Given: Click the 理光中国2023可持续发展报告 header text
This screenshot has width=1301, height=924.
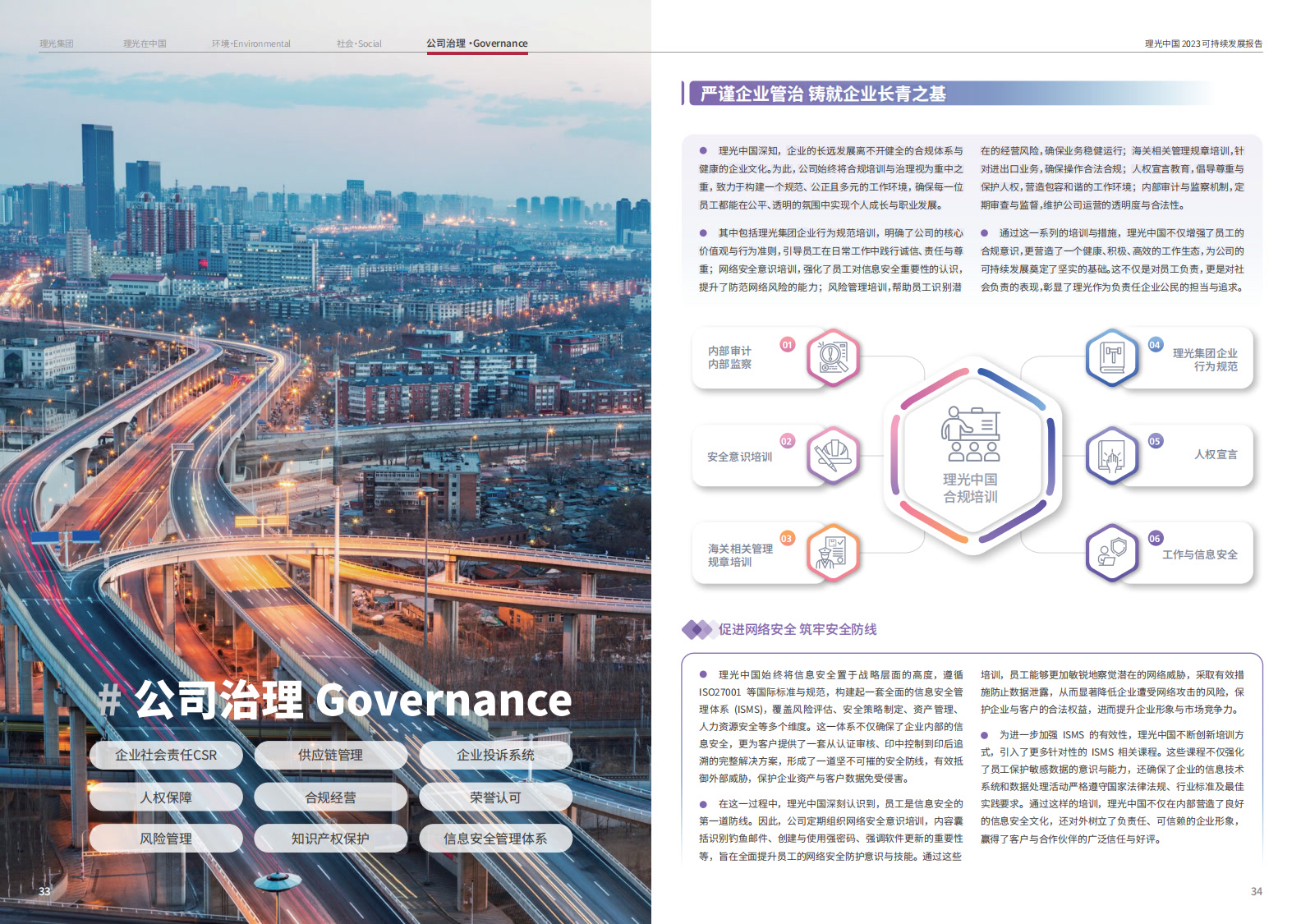Looking at the screenshot, I should [1203, 44].
